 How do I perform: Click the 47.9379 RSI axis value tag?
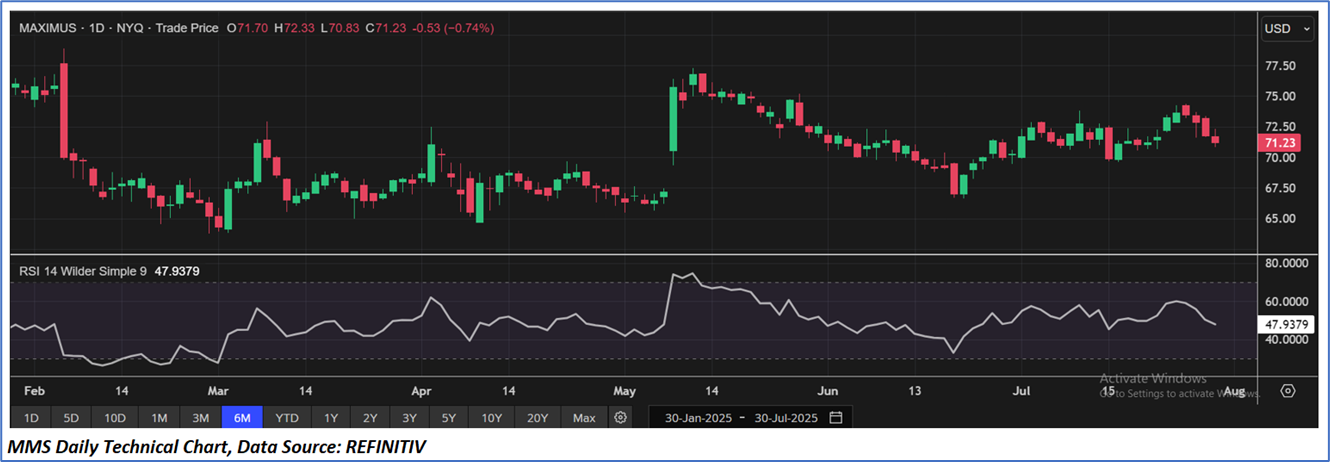click(1287, 324)
